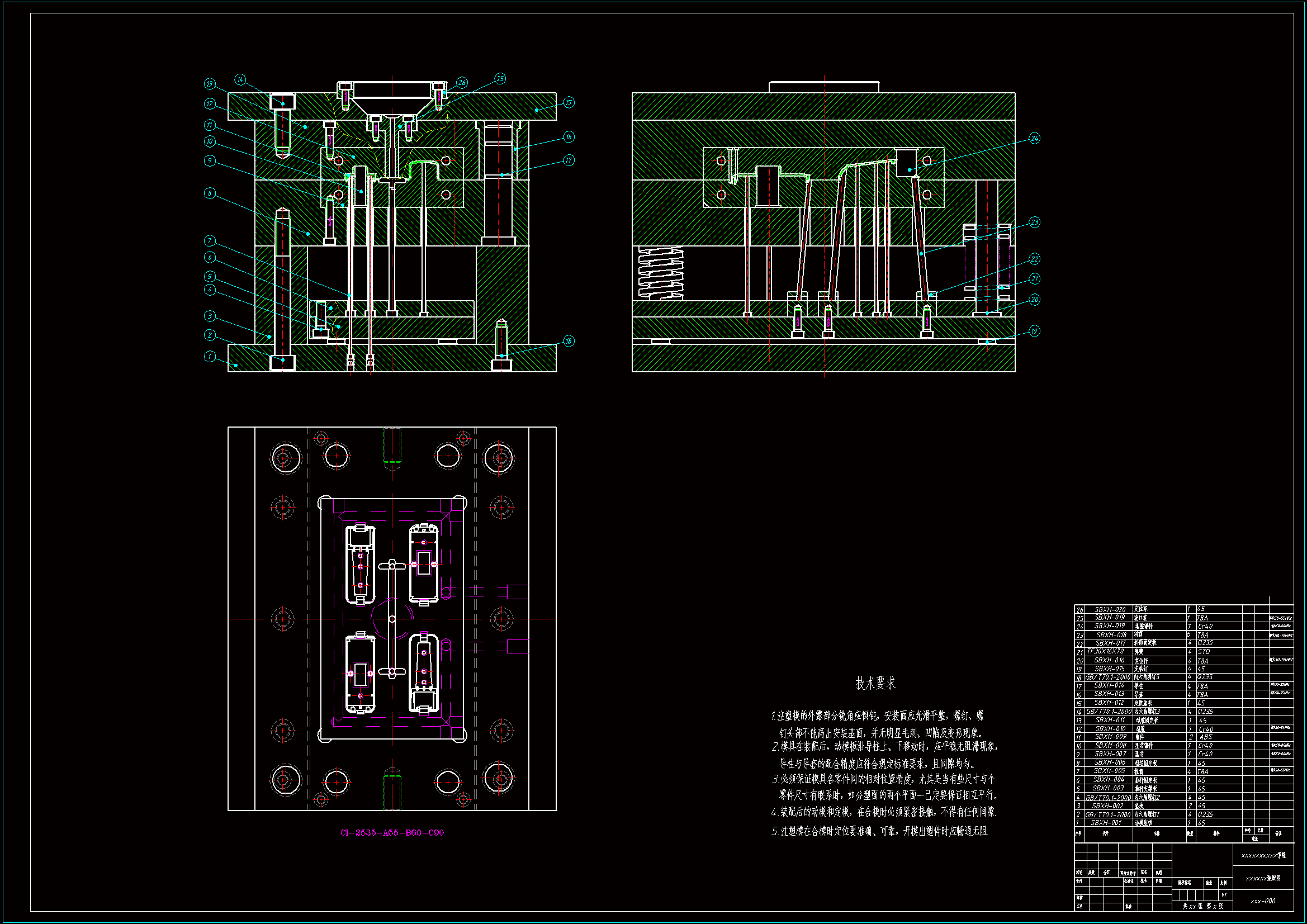Screen dimensions: 1307x924
Task: Click balloon number 8 on left
Action: pos(210,193)
